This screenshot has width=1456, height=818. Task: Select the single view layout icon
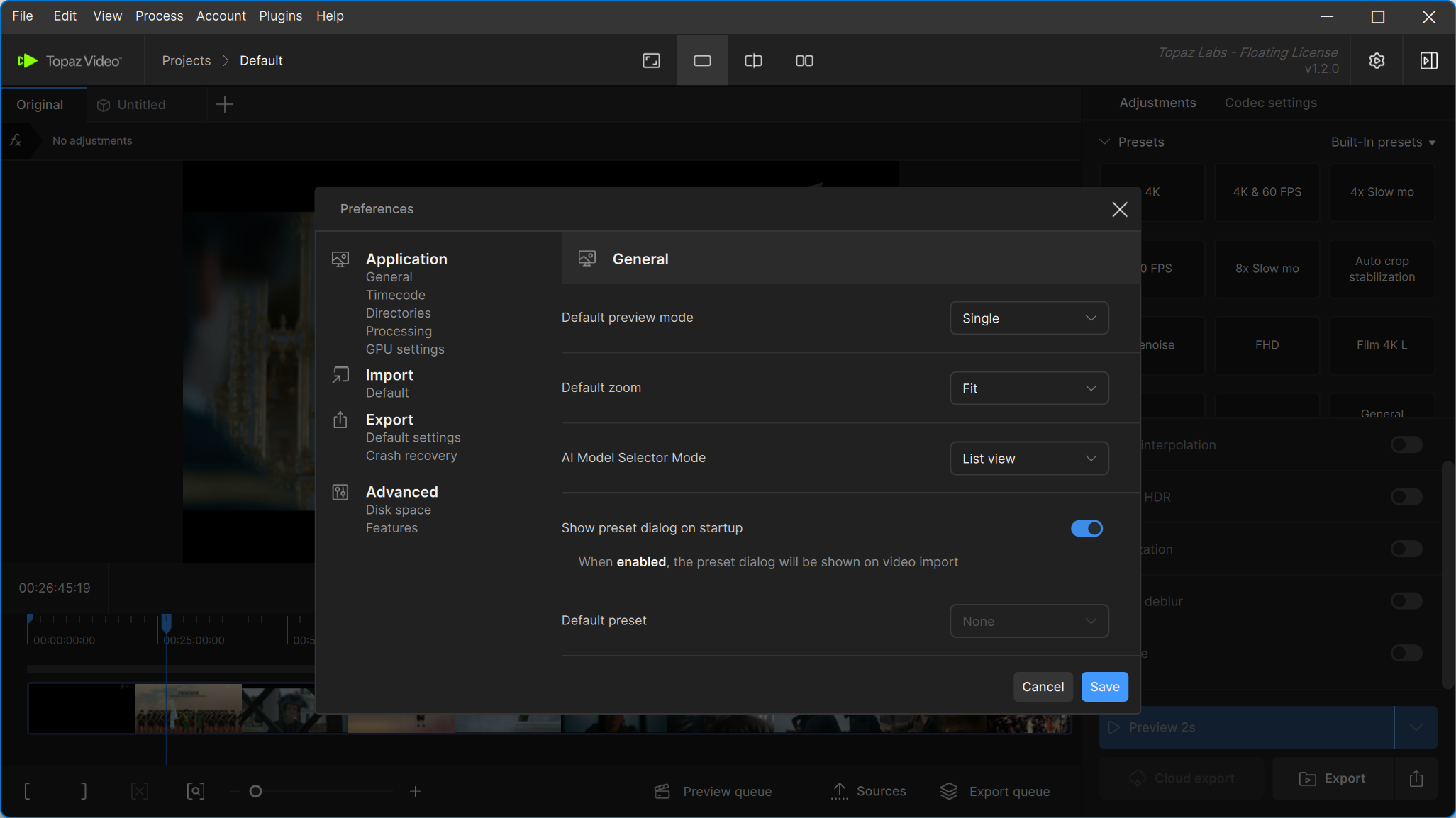point(701,61)
